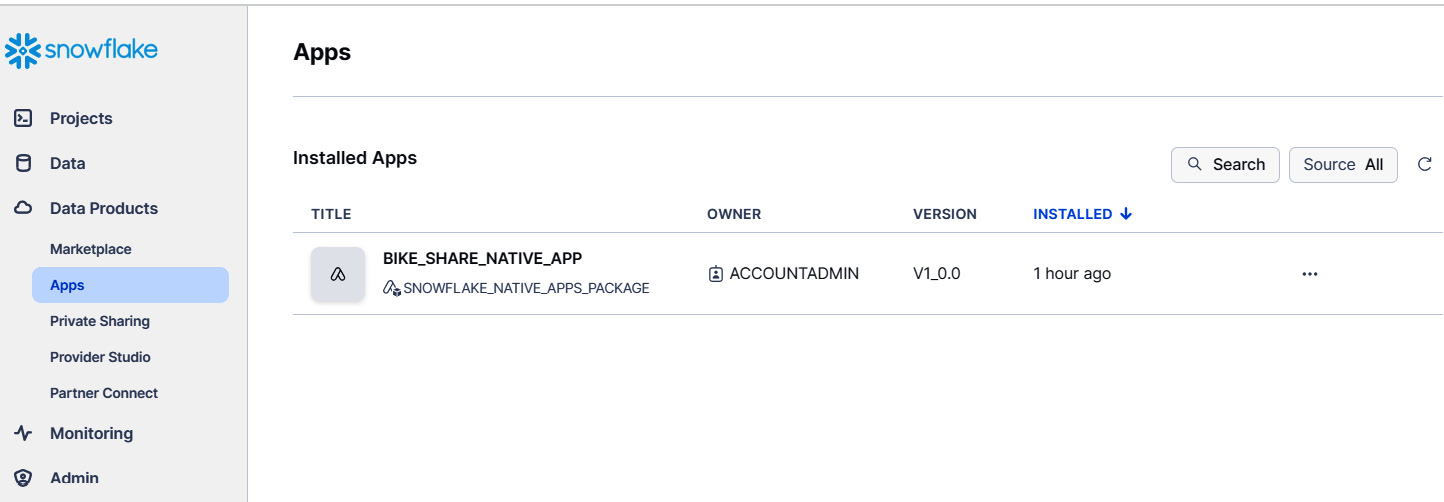Click the Admin shield icon

click(23, 478)
